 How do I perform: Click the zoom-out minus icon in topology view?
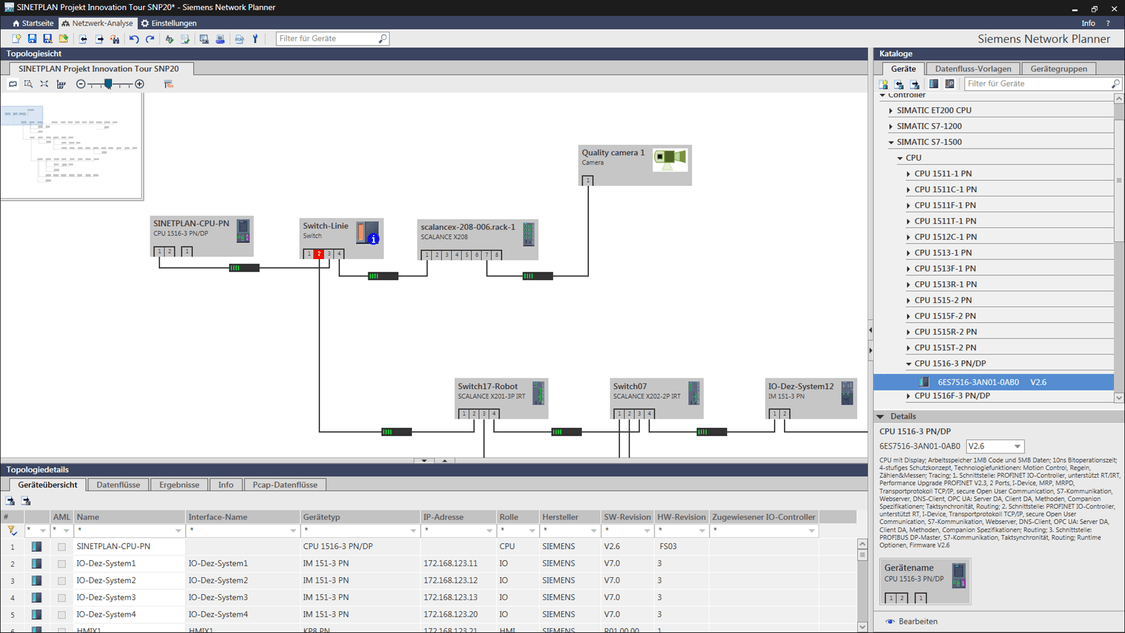click(81, 84)
